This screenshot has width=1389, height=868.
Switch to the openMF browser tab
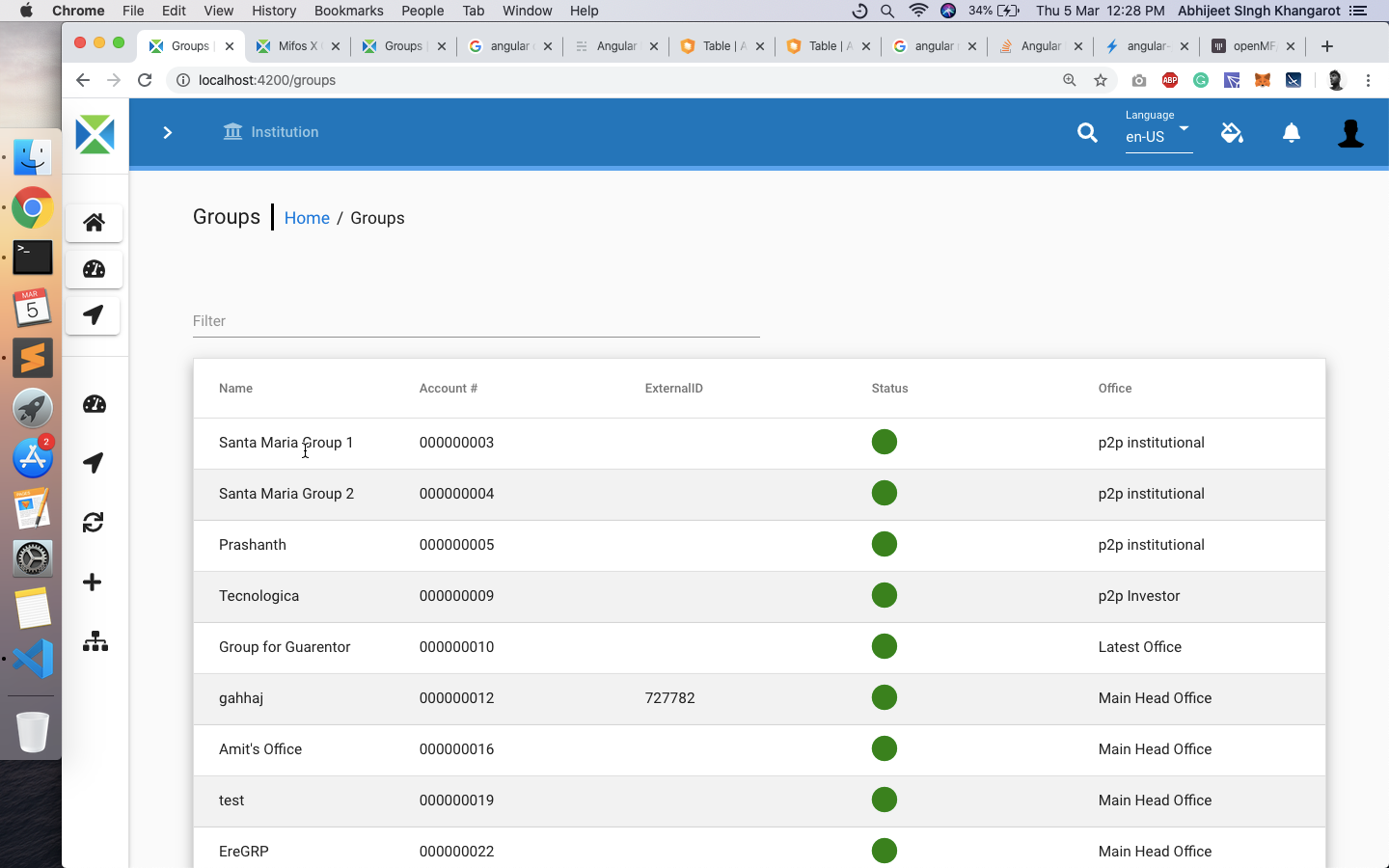(x=1249, y=45)
